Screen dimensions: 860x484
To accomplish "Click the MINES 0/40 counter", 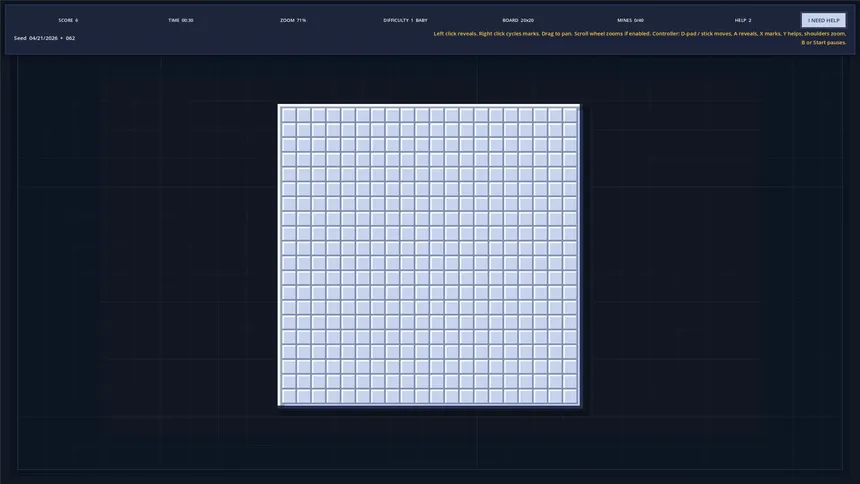I will (x=630, y=20).
